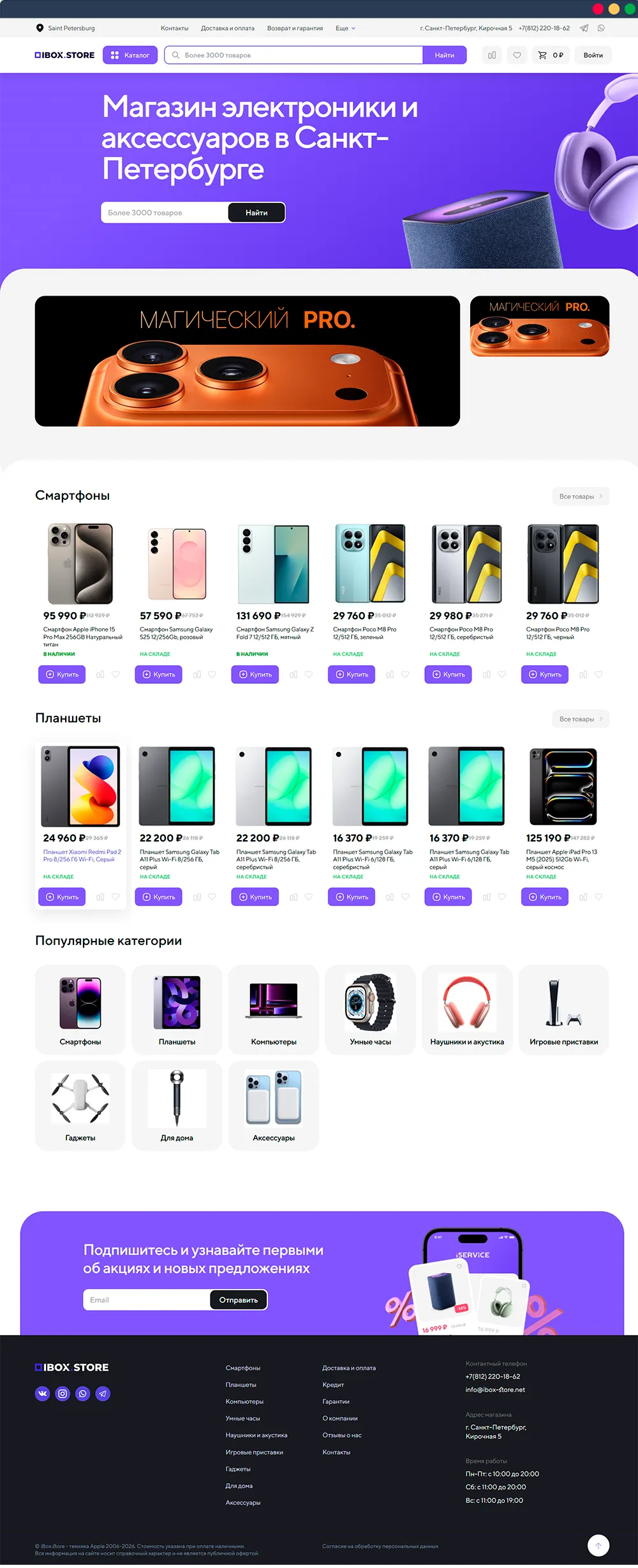Viewport: 638px width, 1568px height.
Task: Click the Email field in the subscribe section
Action: 147,1300
